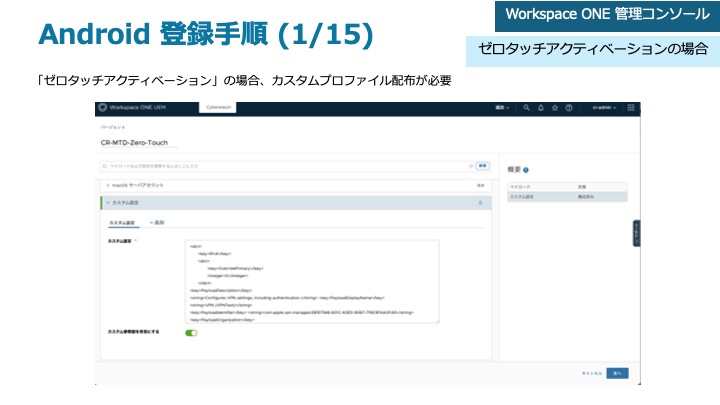Toggle the カスタム参照値 switch
Image resolution: width=720 pixels, height=405 pixels.
pos(191,333)
